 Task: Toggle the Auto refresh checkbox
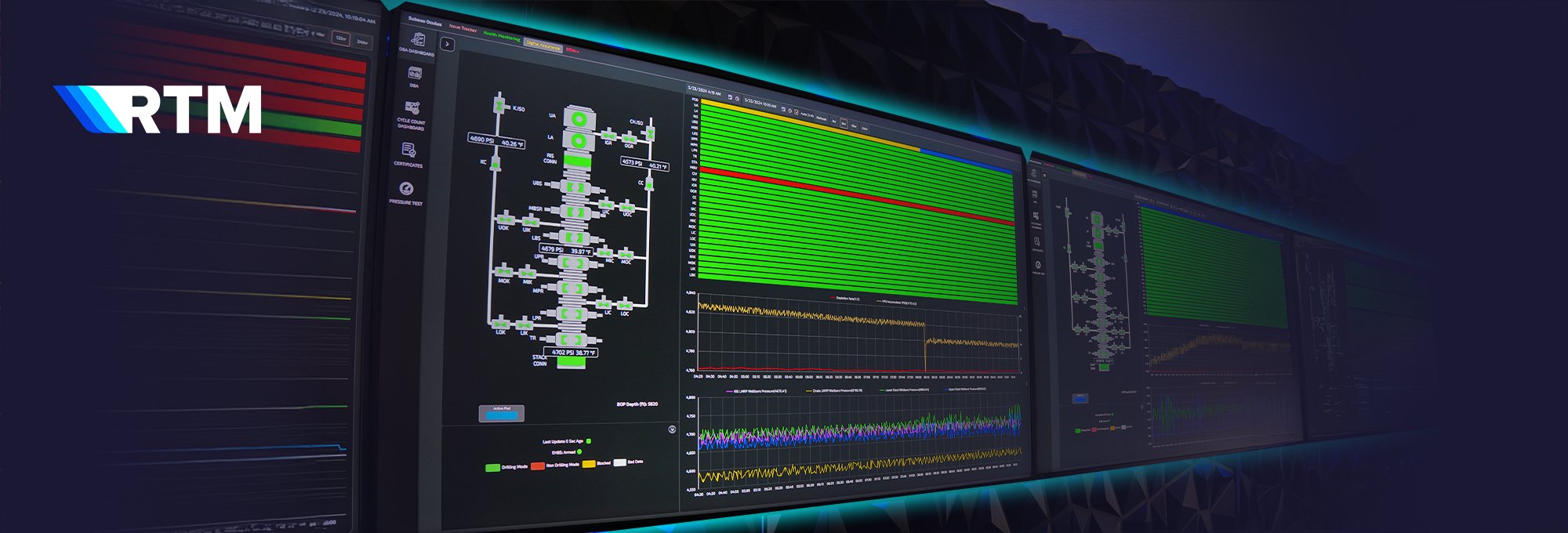(796, 112)
